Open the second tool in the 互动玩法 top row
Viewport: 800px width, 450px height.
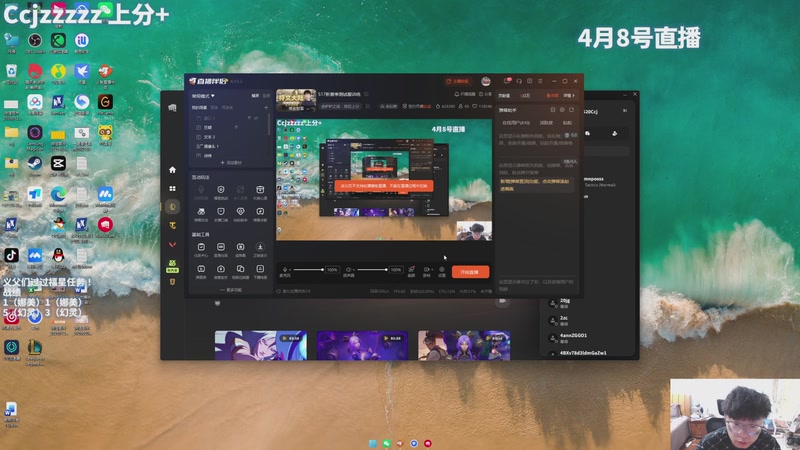[221, 192]
